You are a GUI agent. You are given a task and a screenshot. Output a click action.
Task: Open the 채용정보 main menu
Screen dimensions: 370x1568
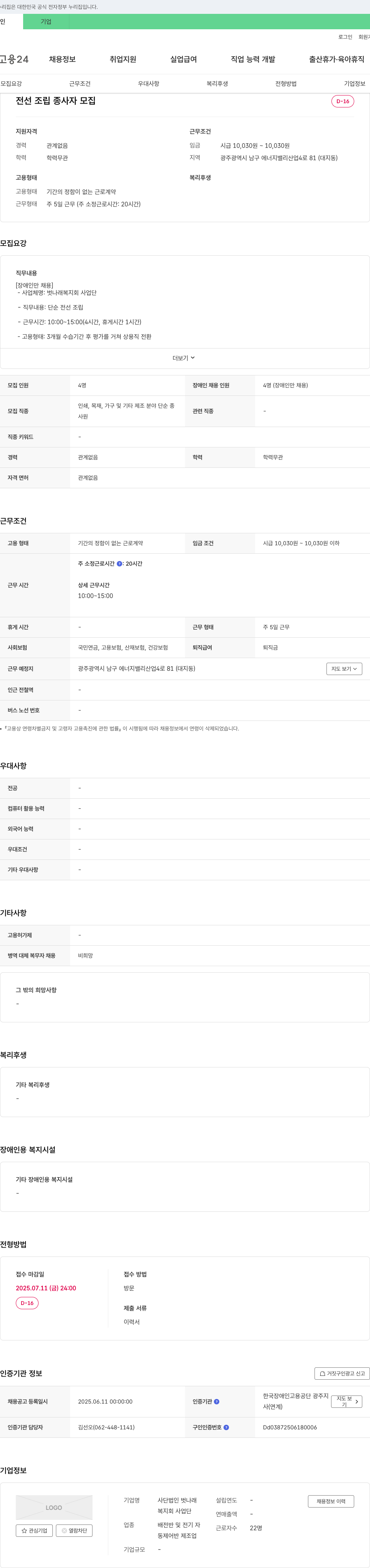(x=62, y=59)
